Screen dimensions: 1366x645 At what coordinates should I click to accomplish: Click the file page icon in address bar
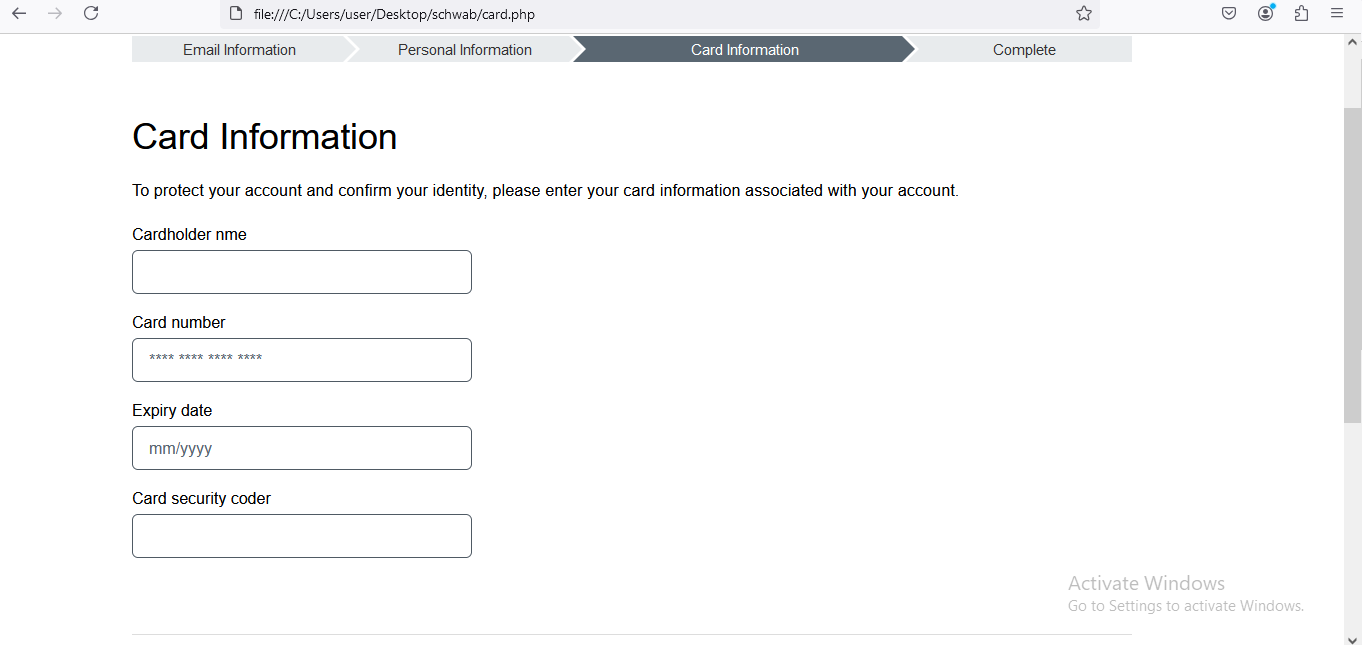click(236, 14)
